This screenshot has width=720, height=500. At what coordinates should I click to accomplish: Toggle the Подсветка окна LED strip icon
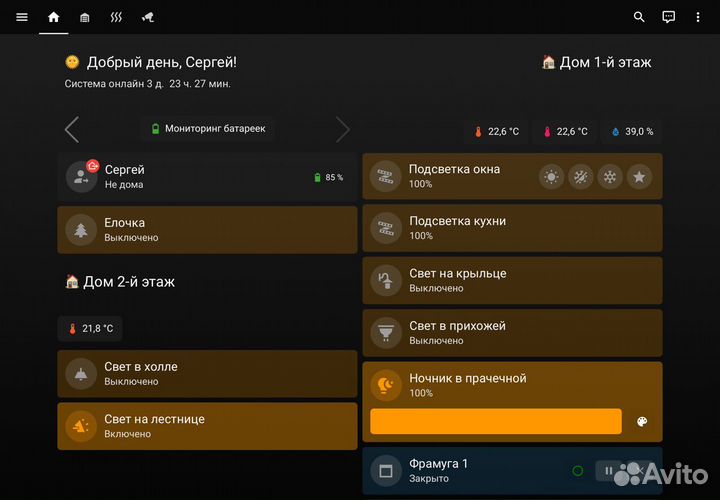click(x=386, y=176)
